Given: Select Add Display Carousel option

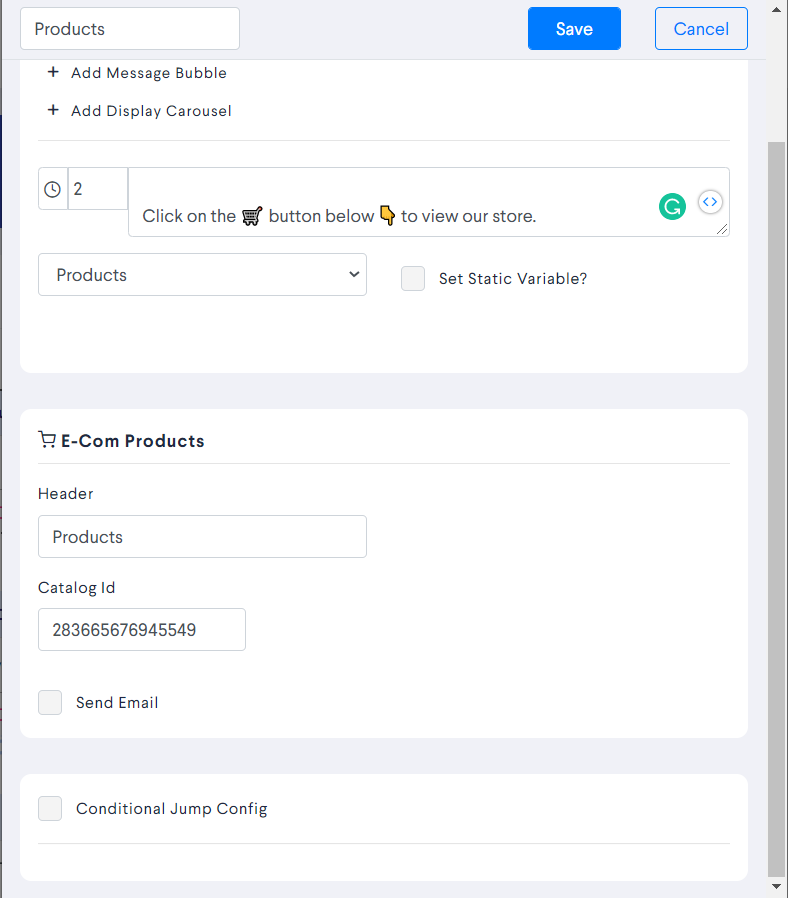Looking at the screenshot, I should coord(151,111).
